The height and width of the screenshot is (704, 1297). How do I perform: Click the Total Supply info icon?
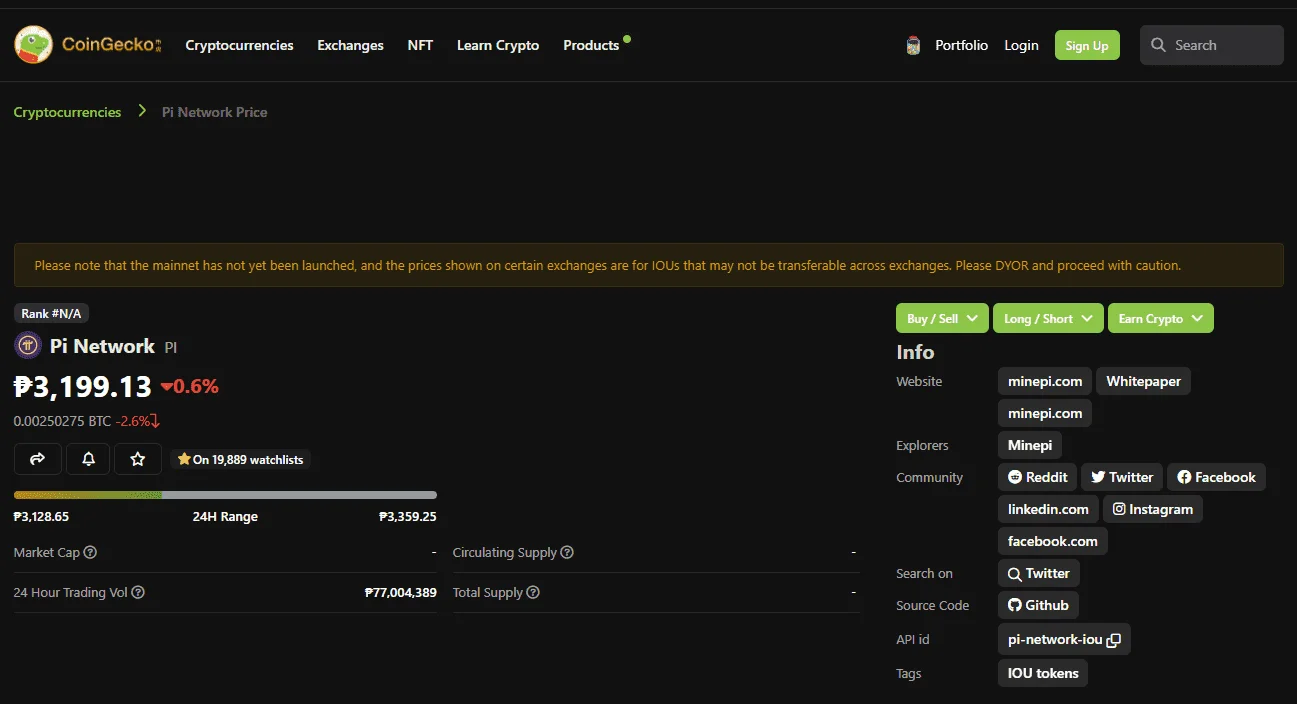pyautogui.click(x=533, y=592)
